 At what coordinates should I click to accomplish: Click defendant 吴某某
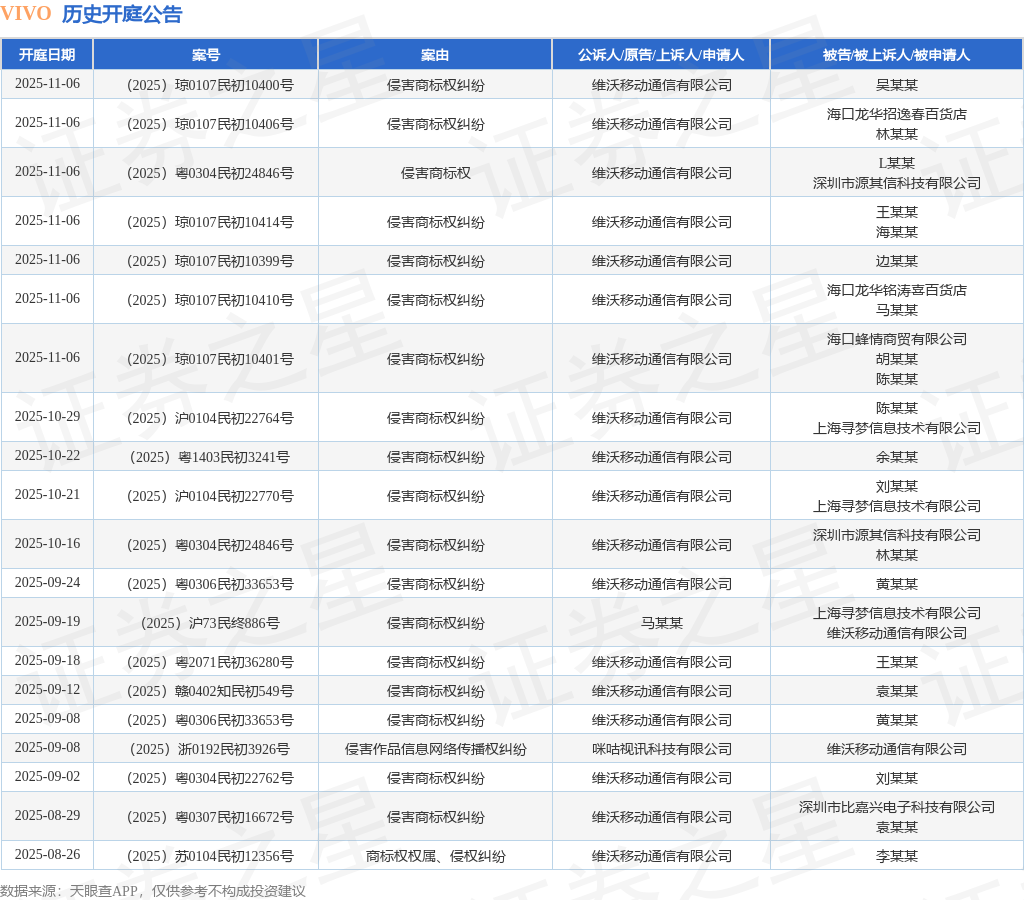click(x=897, y=85)
